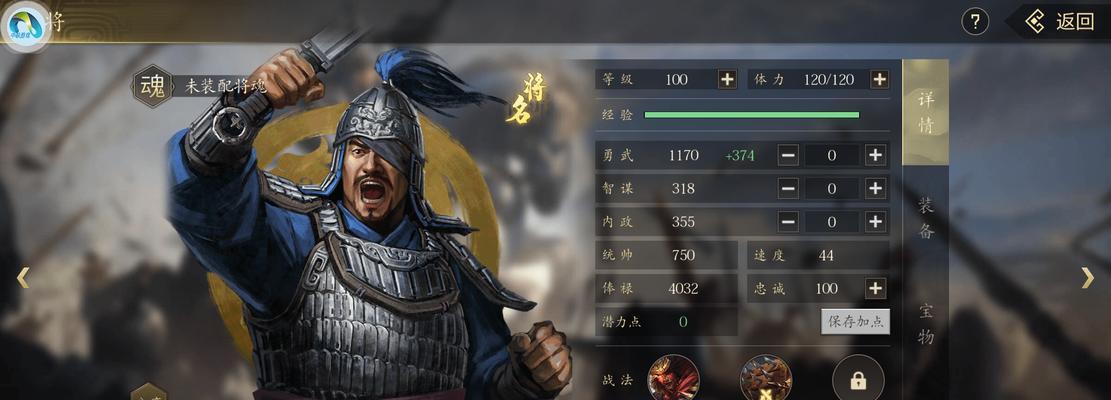Tap the 魂 soul slot icon
The width and height of the screenshot is (1111, 400).
click(x=153, y=86)
